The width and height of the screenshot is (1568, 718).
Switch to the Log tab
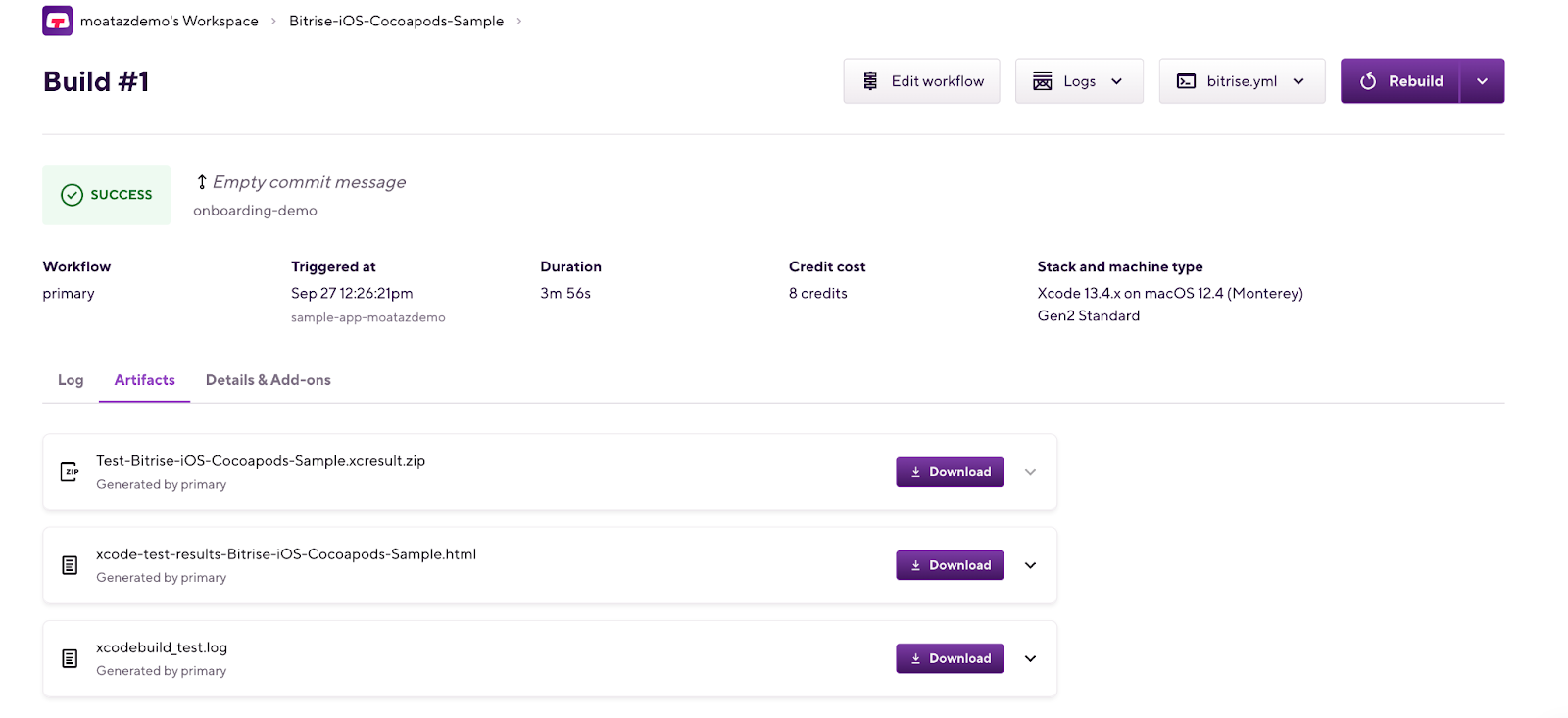coord(71,380)
